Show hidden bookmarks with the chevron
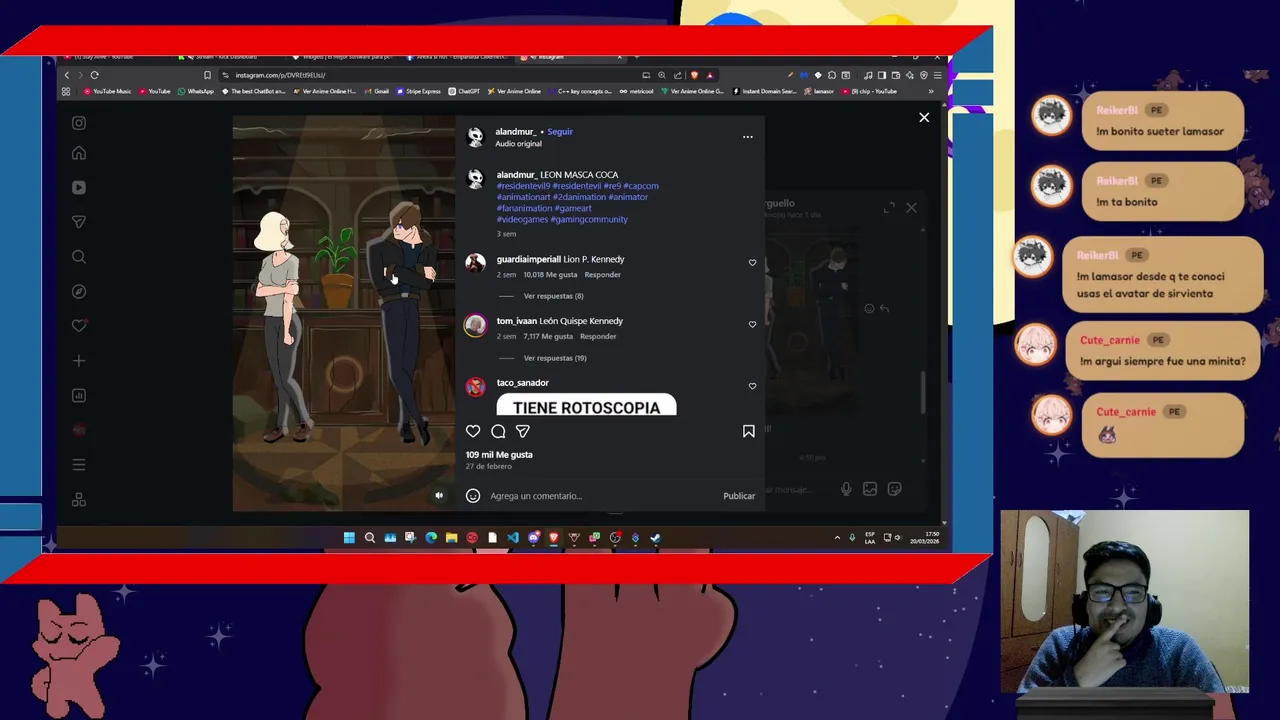The image size is (1280, 720). pos(930,91)
